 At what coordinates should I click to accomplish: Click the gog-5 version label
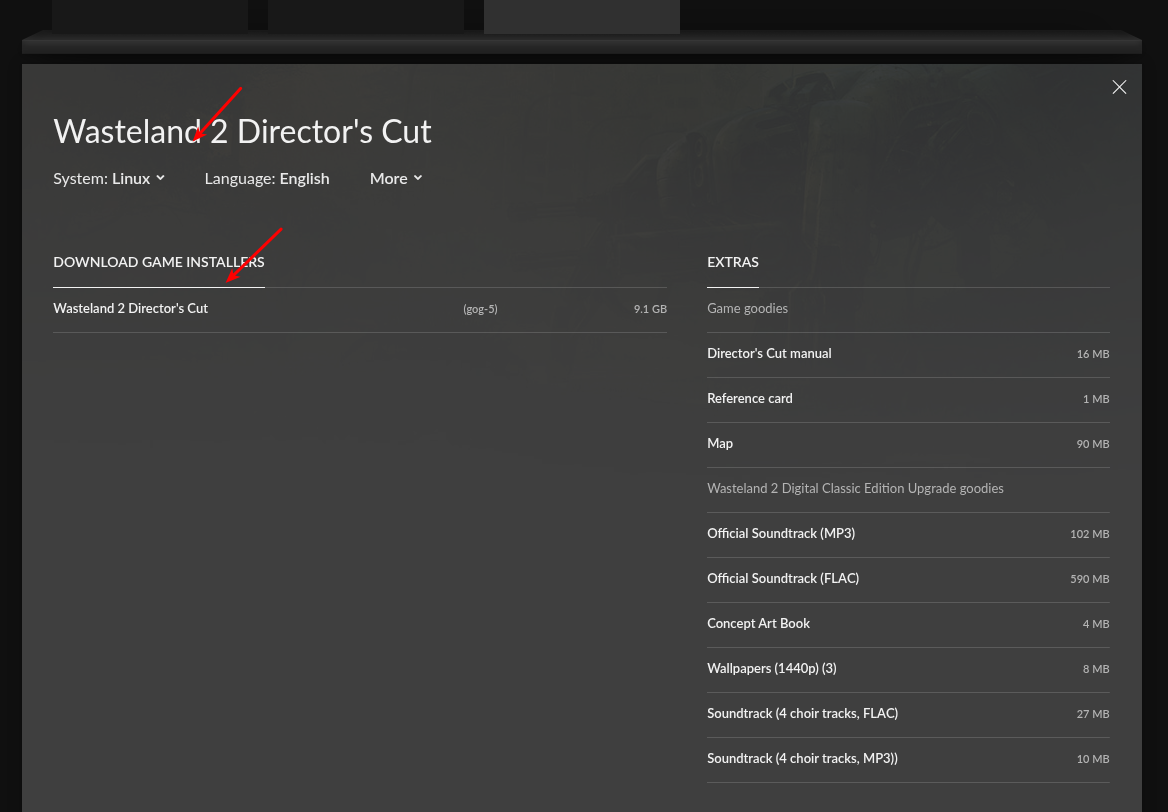click(x=480, y=309)
